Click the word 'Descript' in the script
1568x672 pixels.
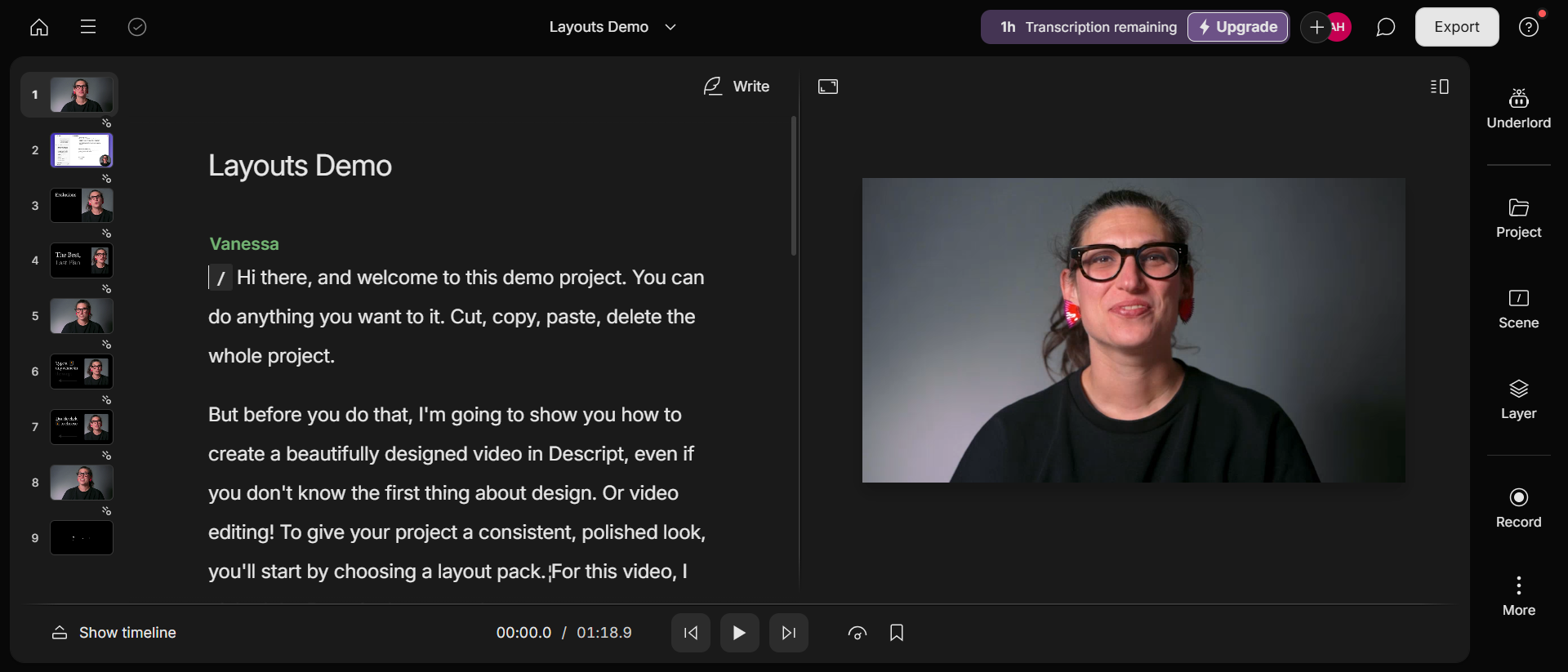pyautogui.click(x=587, y=454)
